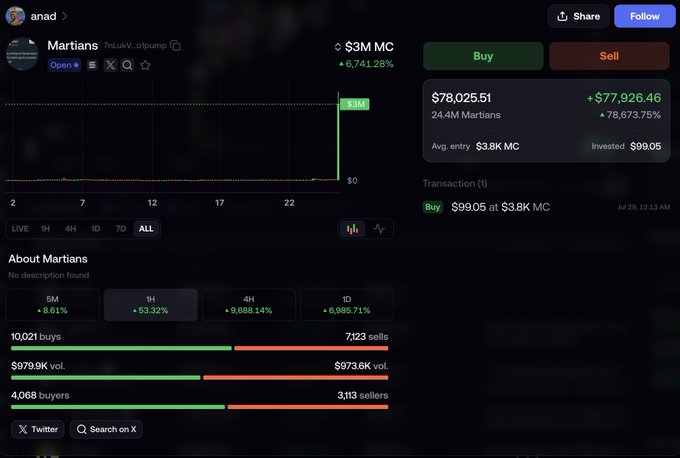This screenshot has height=458, width=680.
Task: Click the buyers versus sellers ratio bar
Action: click(x=199, y=407)
